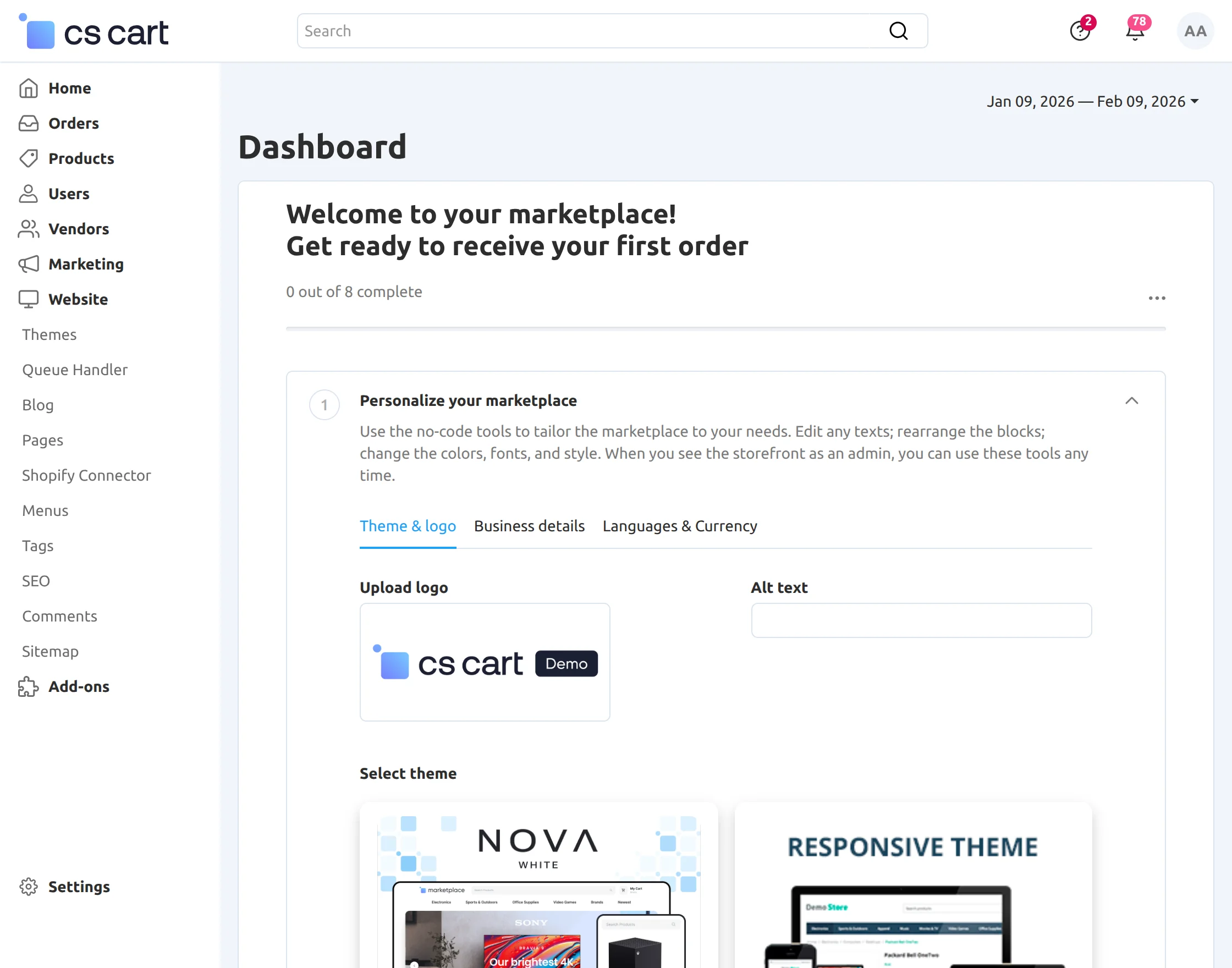Open the SEO section
The width and height of the screenshot is (1232, 968).
click(x=36, y=581)
